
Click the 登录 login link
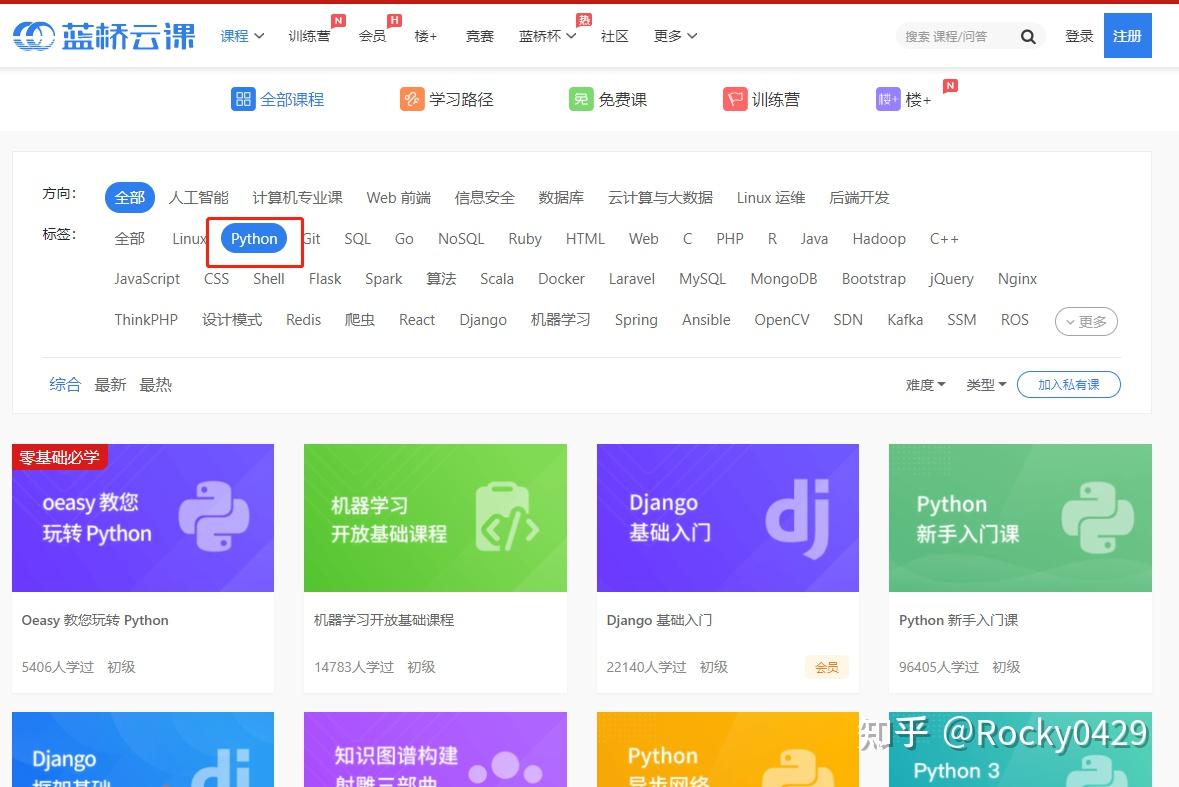[1079, 36]
